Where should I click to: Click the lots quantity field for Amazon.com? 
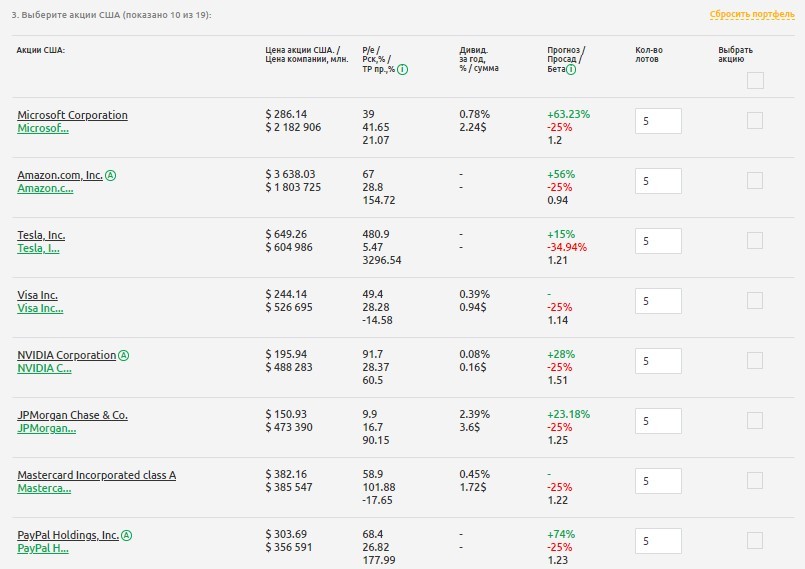(658, 181)
